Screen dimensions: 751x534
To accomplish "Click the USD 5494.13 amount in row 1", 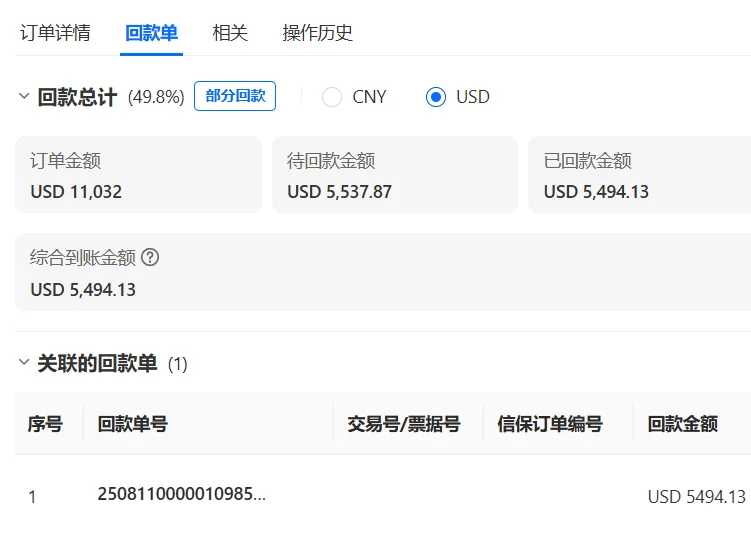I will tap(697, 497).
